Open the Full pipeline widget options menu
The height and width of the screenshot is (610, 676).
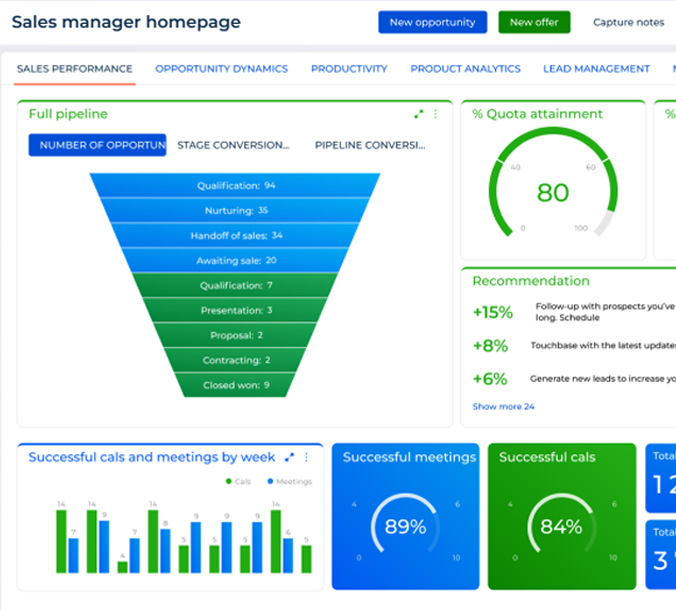tap(436, 115)
